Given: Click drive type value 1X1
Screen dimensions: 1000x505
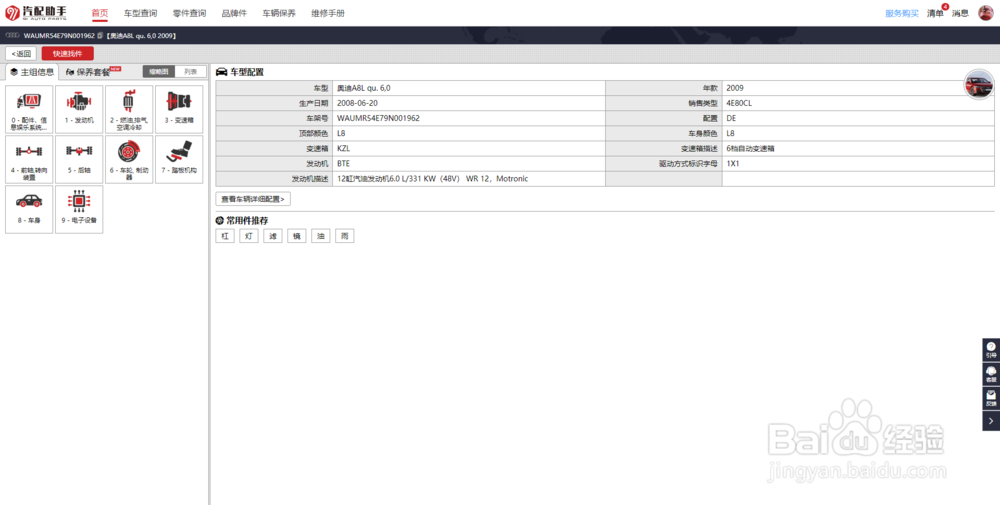Looking at the screenshot, I should pyautogui.click(x=732, y=164).
